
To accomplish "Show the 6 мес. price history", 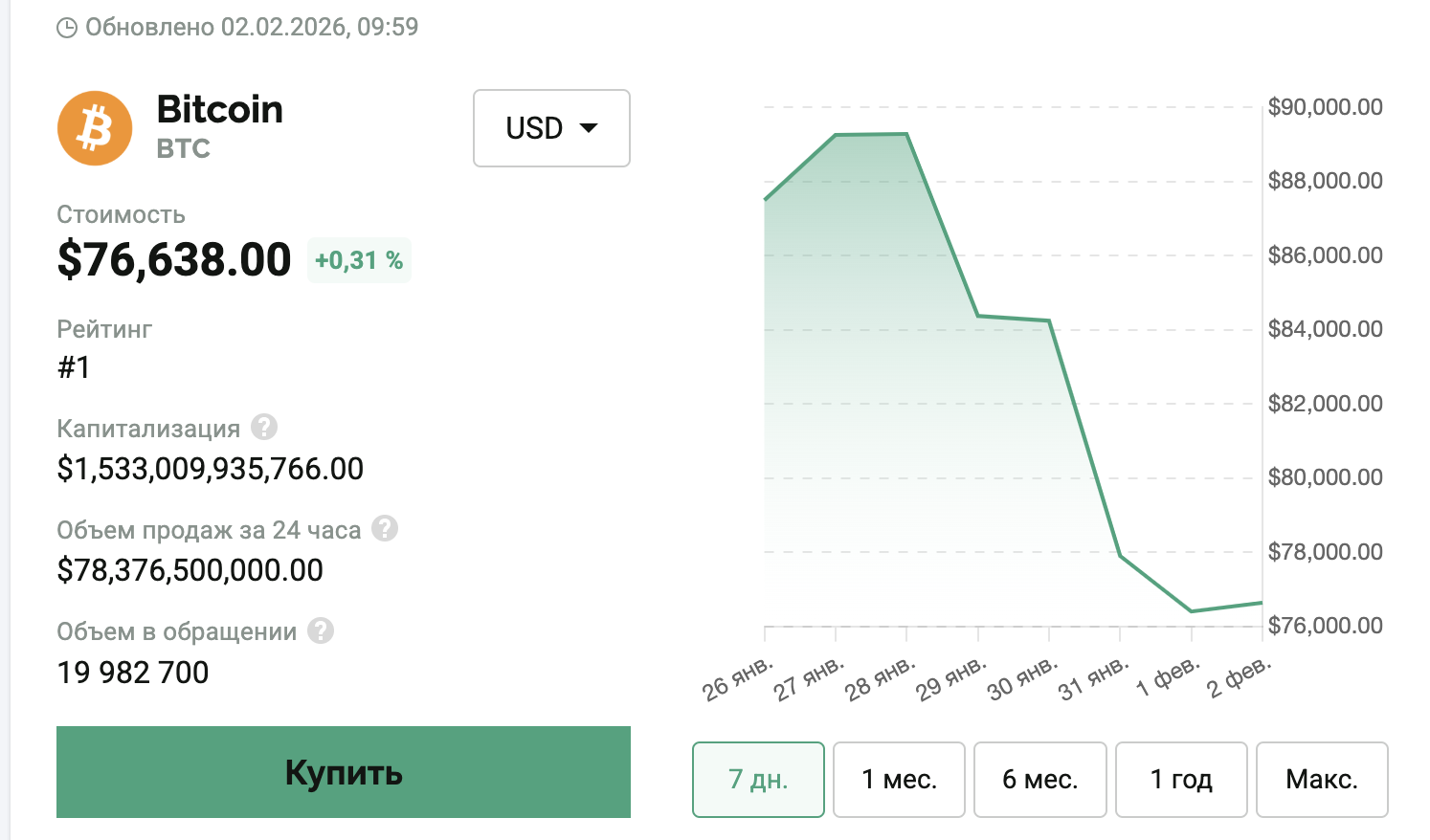I will pyautogui.click(x=1039, y=780).
